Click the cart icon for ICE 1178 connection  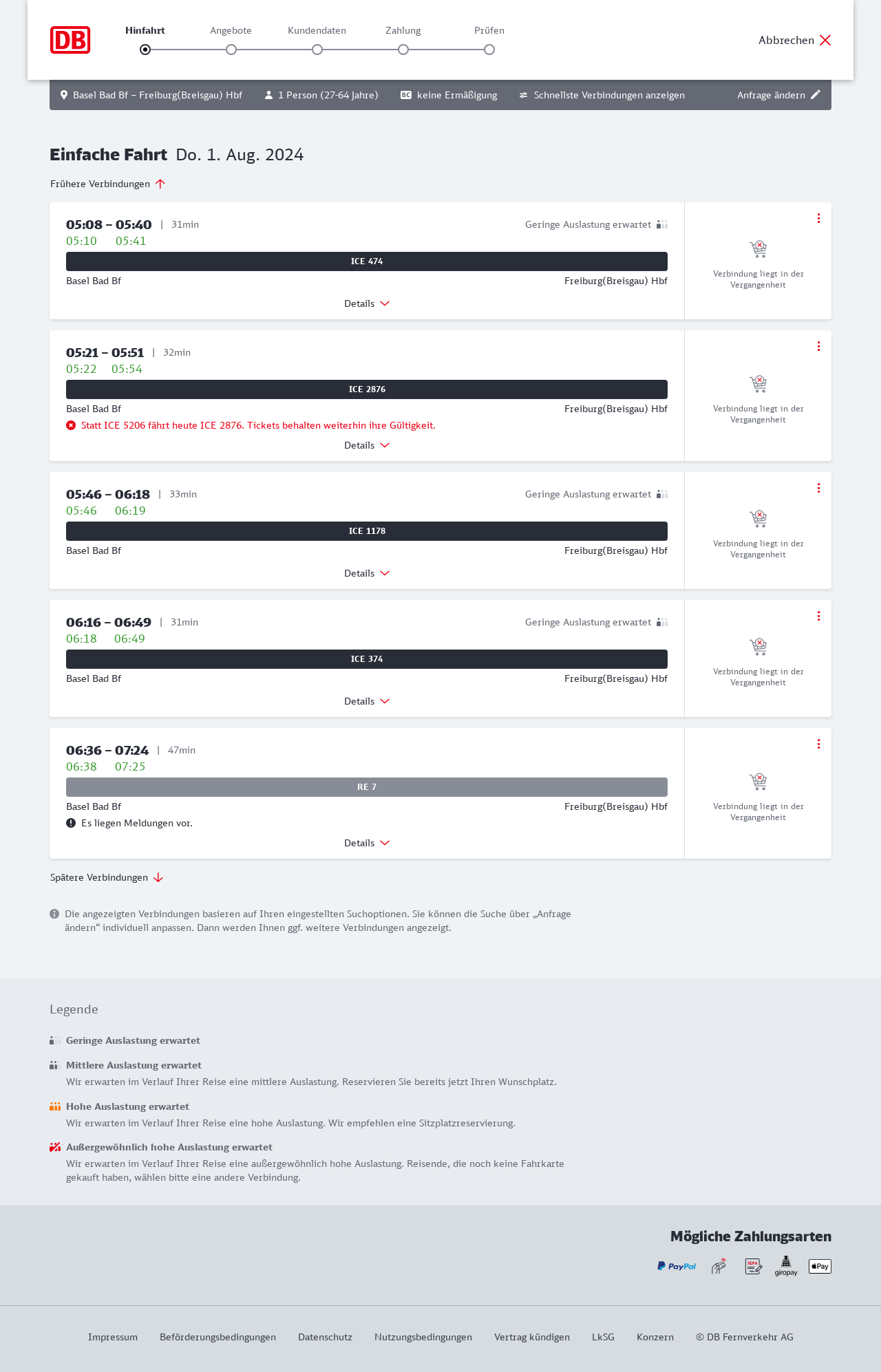(758, 518)
